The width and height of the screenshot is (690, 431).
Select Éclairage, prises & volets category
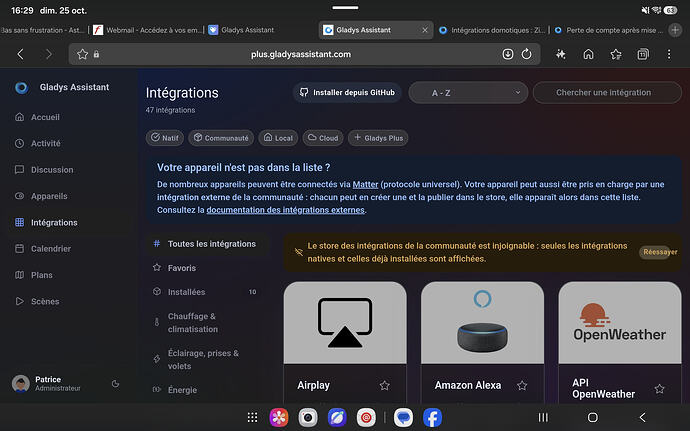pyautogui.click(x=207, y=360)
